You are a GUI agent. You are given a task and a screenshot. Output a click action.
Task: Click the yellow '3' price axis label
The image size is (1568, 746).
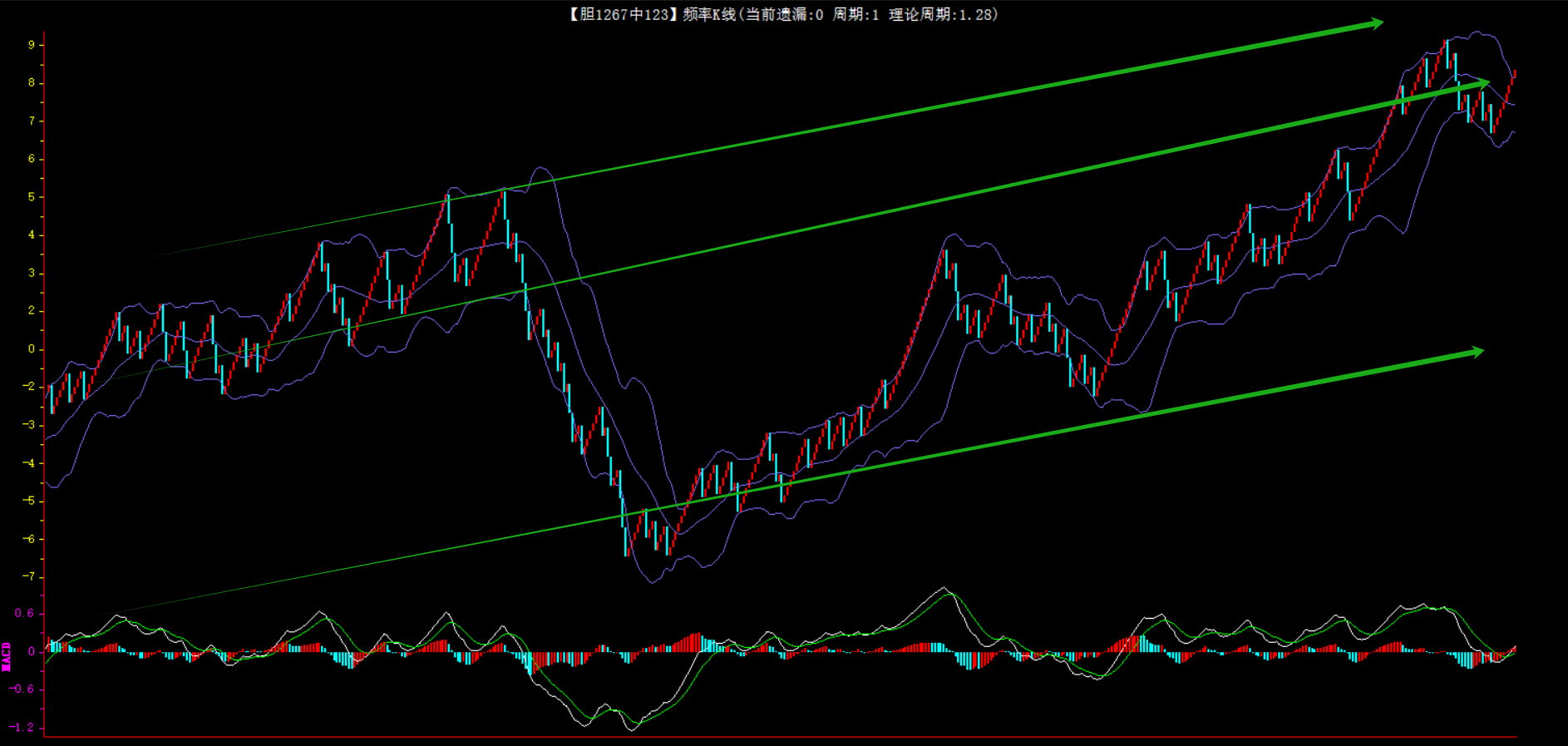32,273
